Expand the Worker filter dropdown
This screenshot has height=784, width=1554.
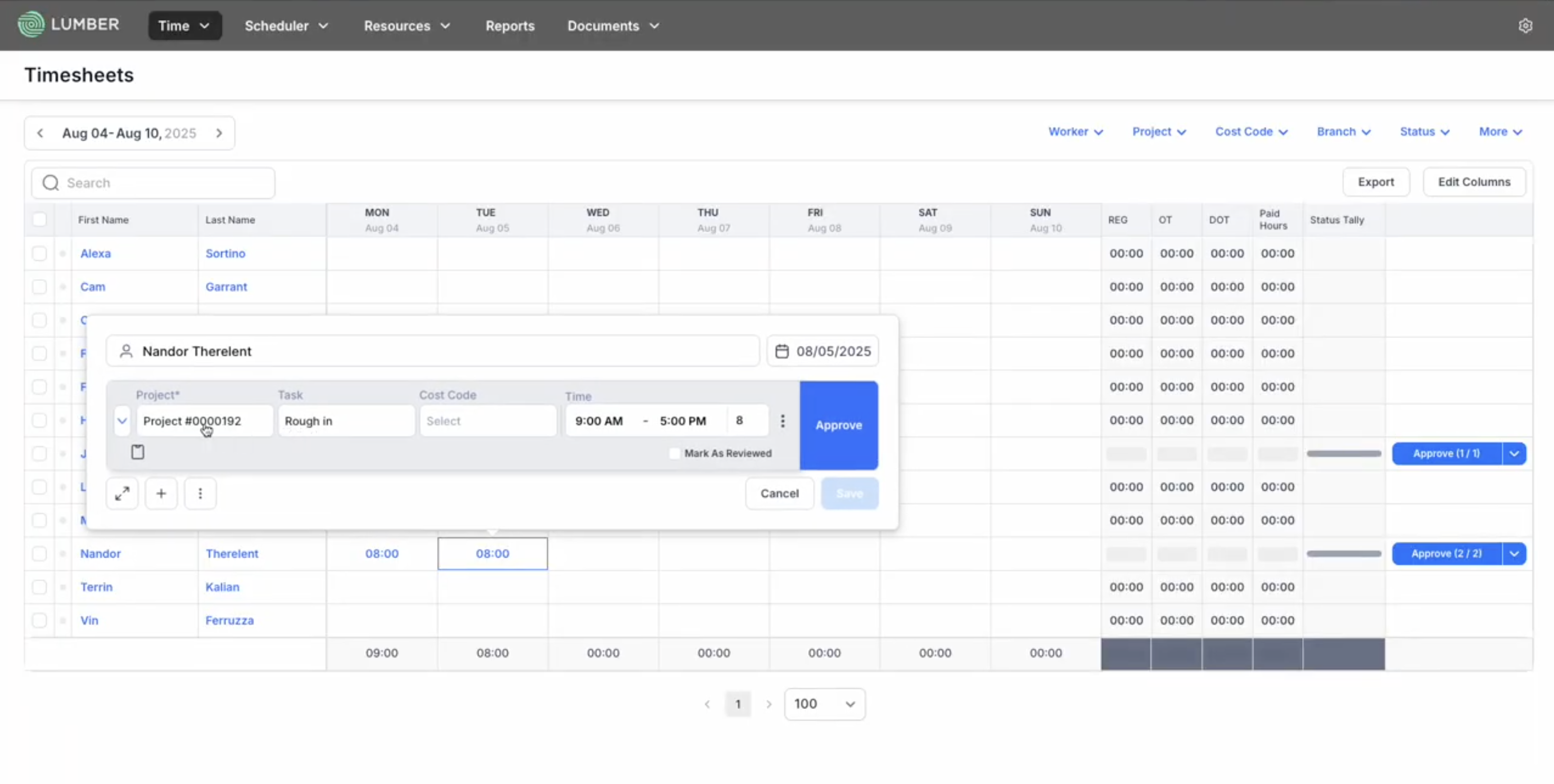[x=1075, y=132]
